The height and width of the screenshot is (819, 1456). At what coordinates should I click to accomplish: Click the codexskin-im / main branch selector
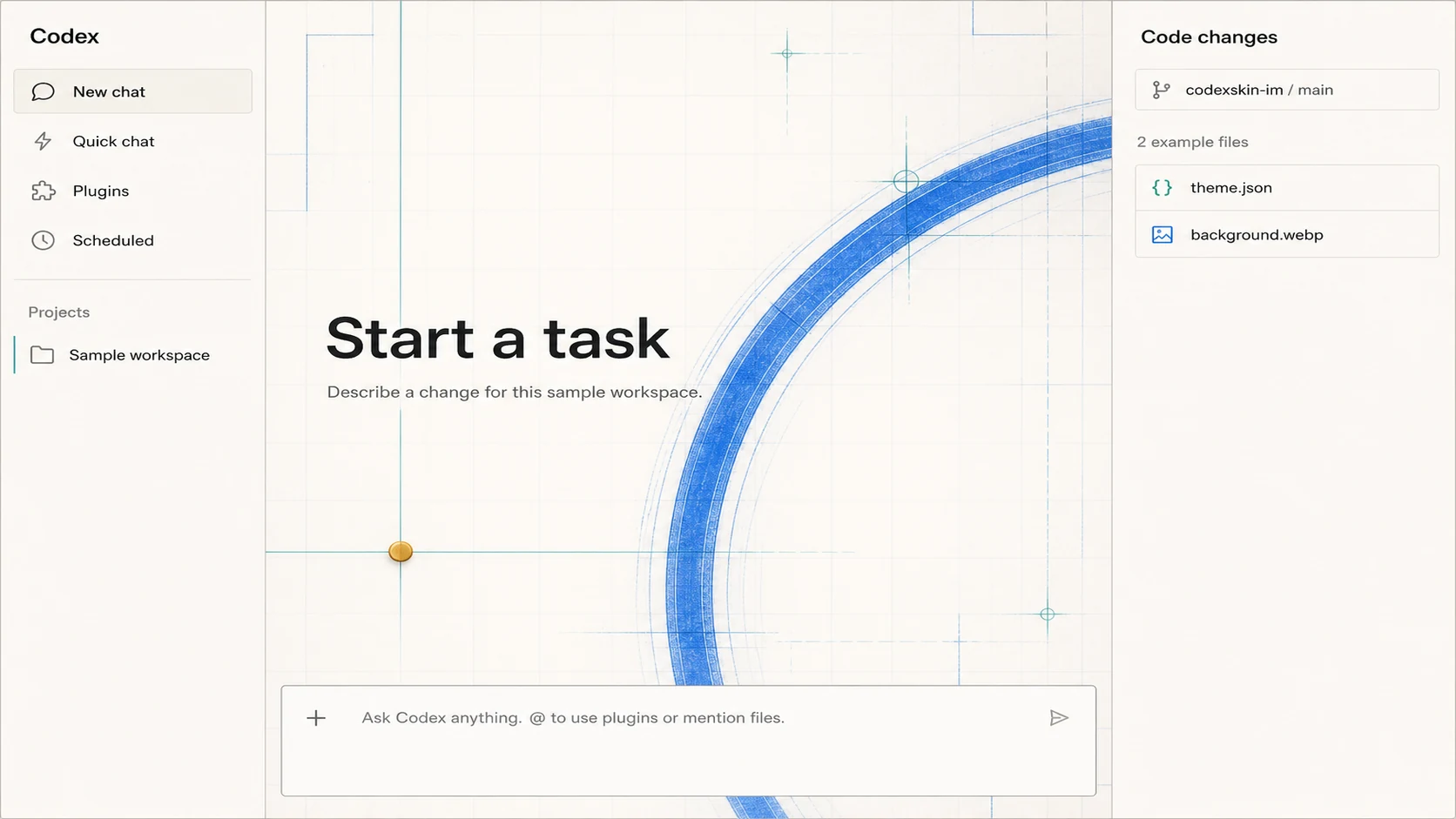pos(1287,90)
